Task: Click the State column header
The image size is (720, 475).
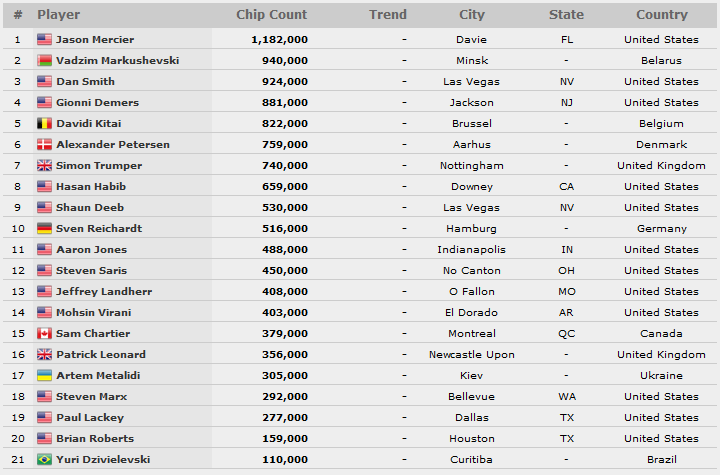Action: tap(567, 15)
